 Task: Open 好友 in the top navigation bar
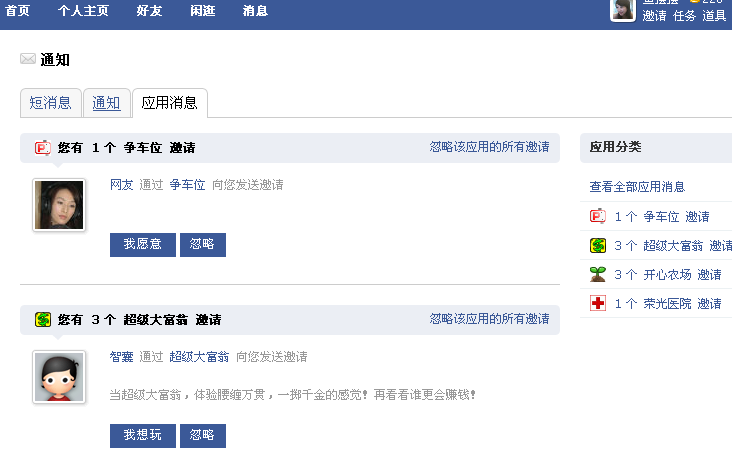coord(149,11)
